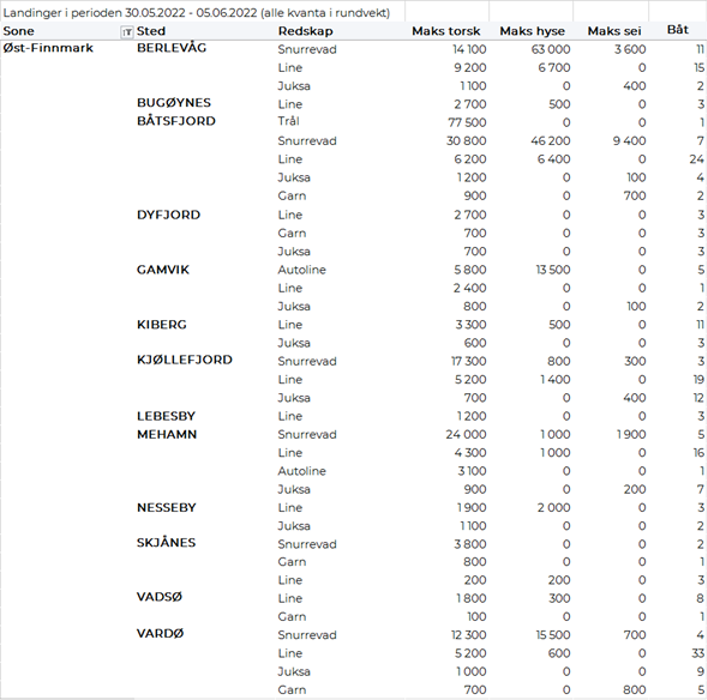The image size is (707, 700).
Task: Select the MEHAMN place label
Action: coord(166,434)
